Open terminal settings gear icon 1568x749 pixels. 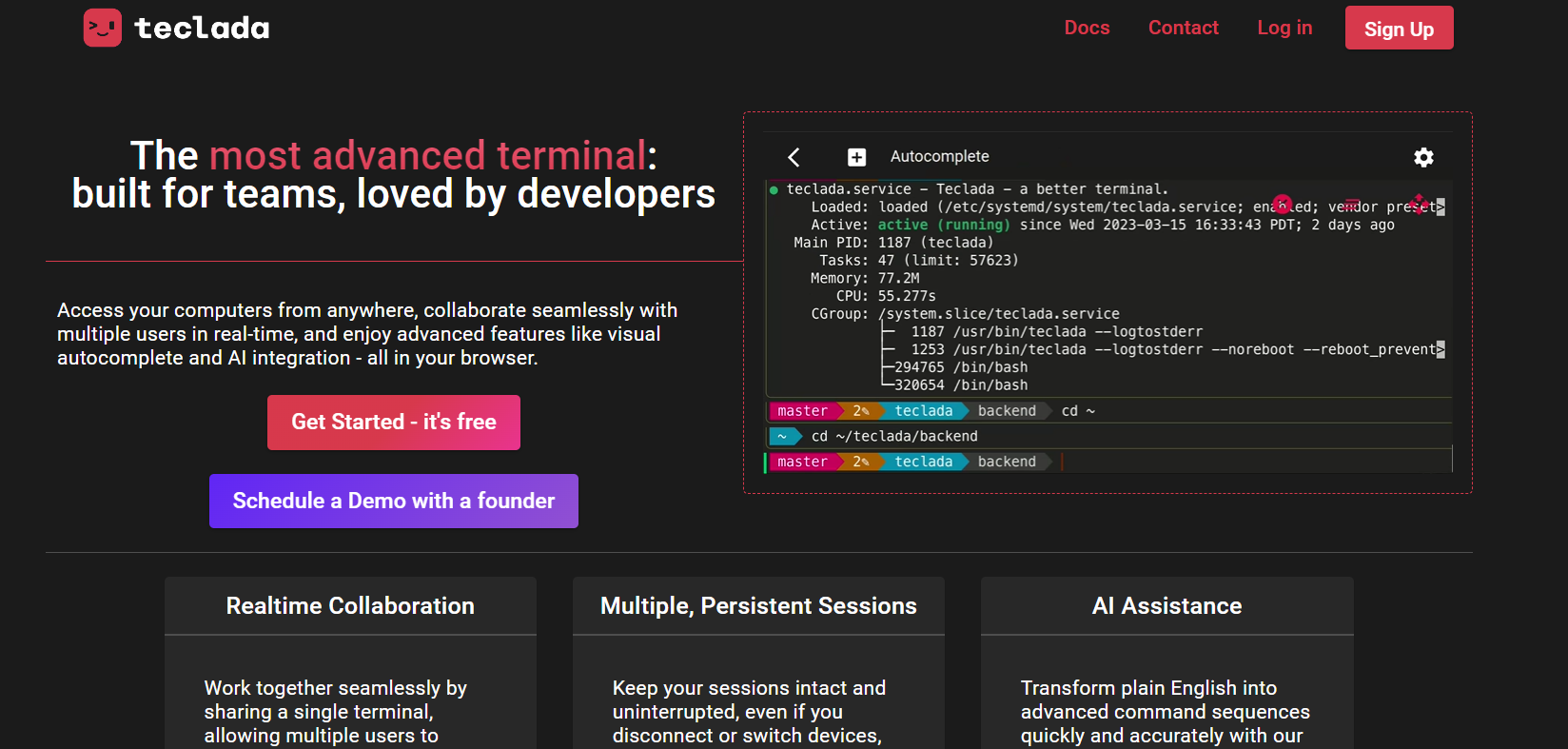click(x=1423, y=157)
